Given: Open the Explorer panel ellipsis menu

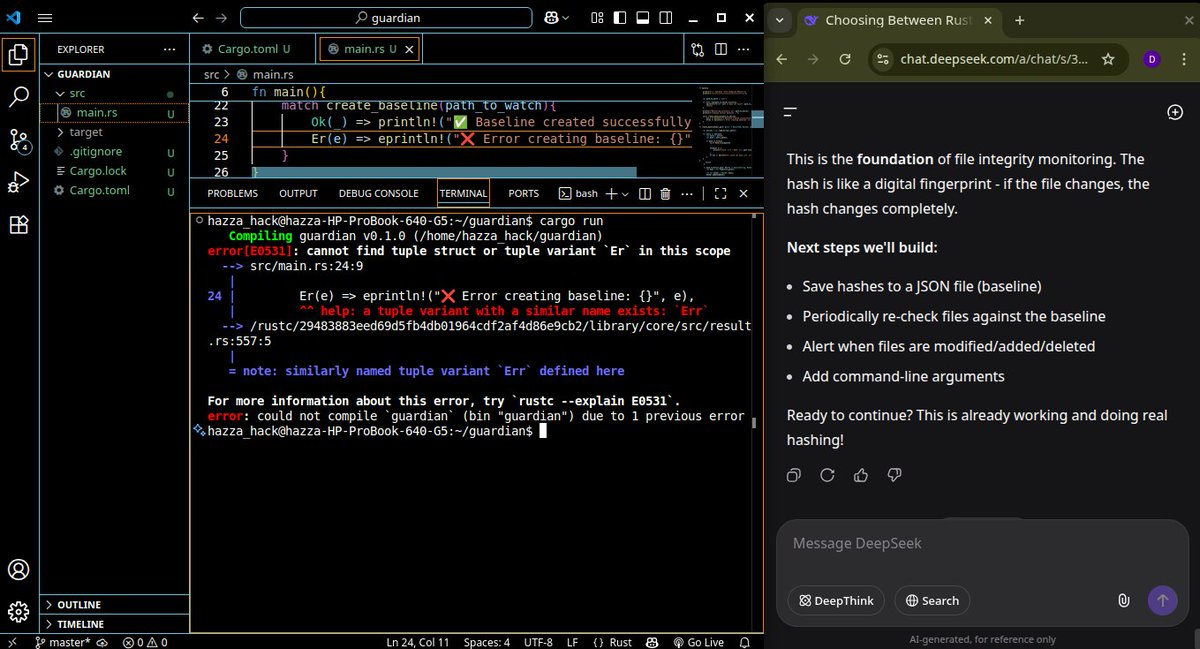Looking at the screenshot, I should point(170,49).
